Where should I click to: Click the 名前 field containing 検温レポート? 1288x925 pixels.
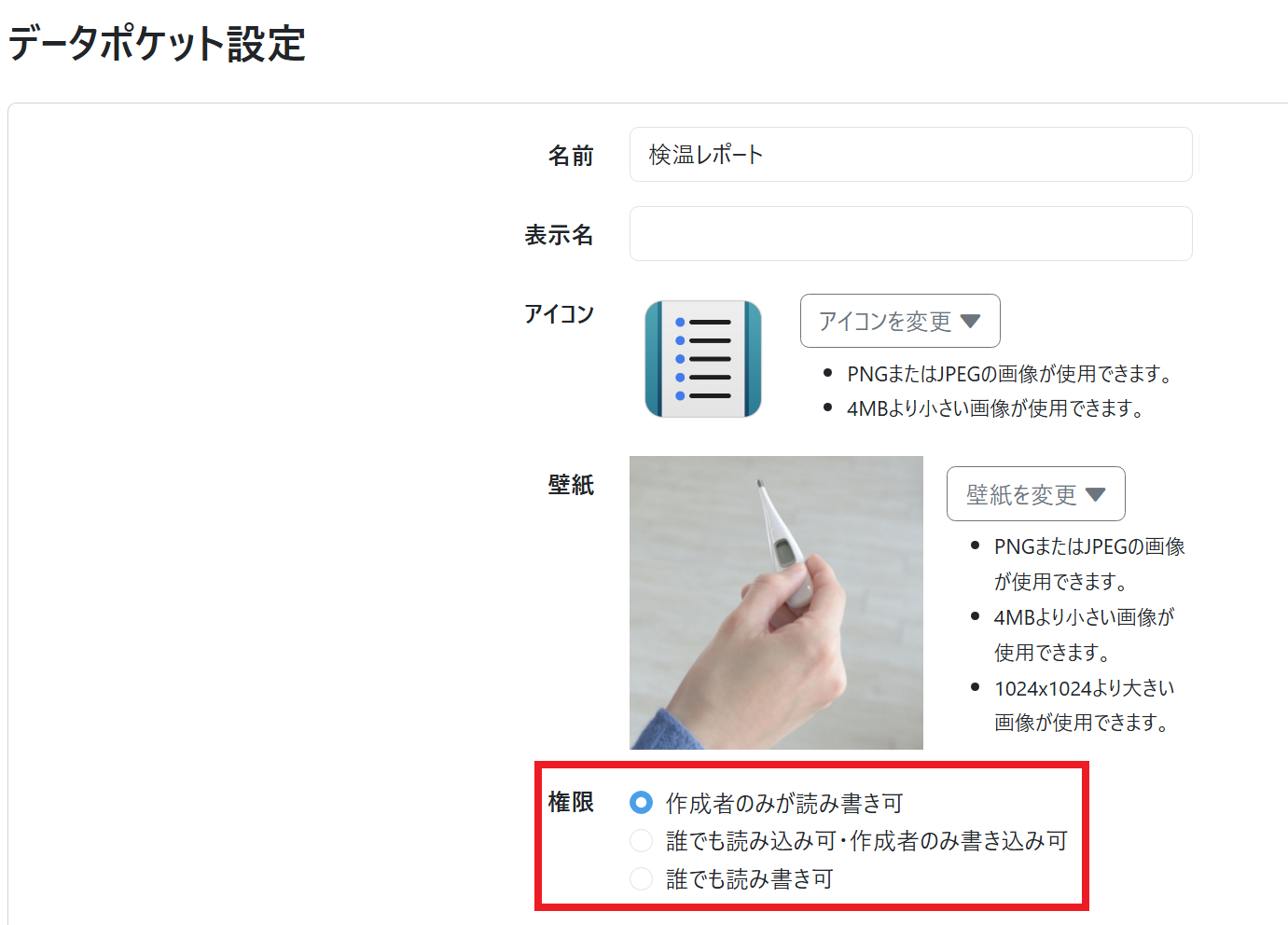click(911, 155)
